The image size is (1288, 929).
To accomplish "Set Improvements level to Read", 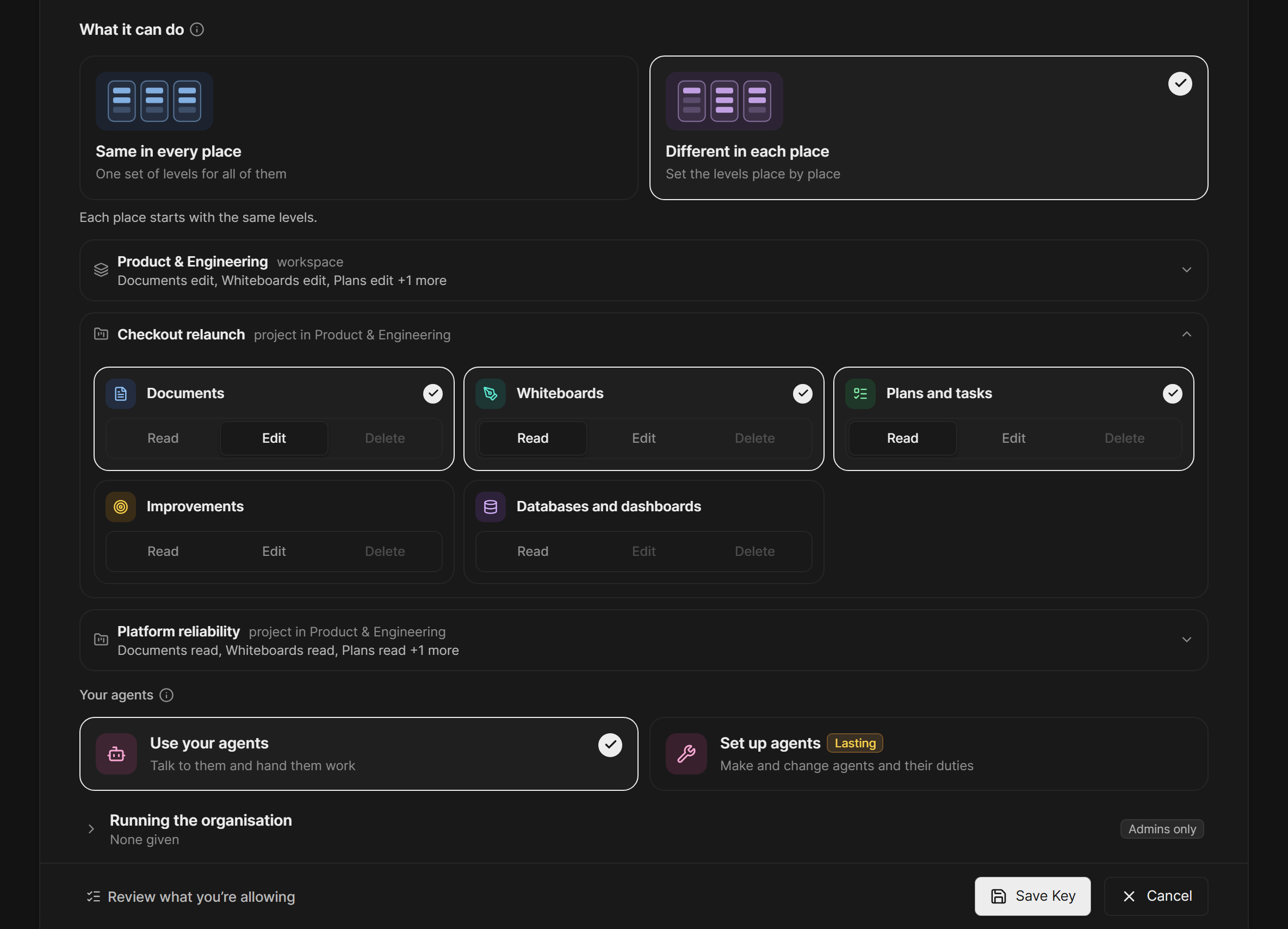I will [163, 552].
